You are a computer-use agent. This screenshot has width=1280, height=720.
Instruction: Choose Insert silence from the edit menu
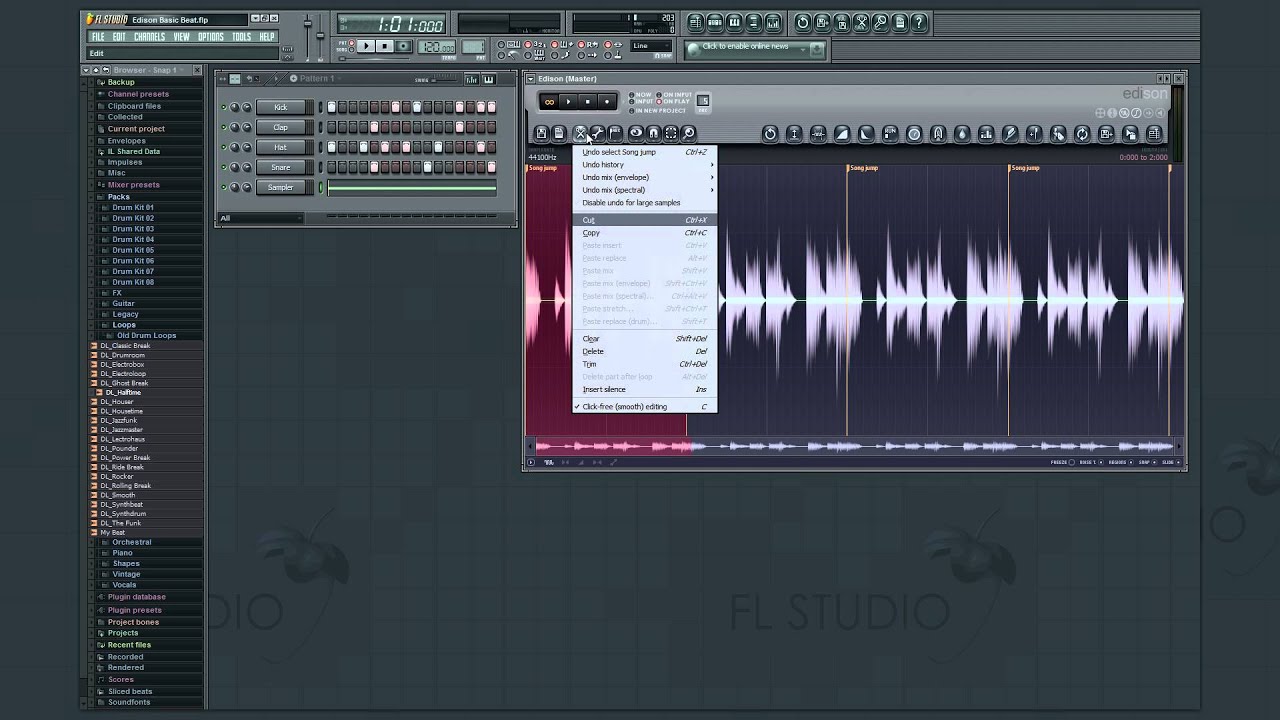[644, 389]
